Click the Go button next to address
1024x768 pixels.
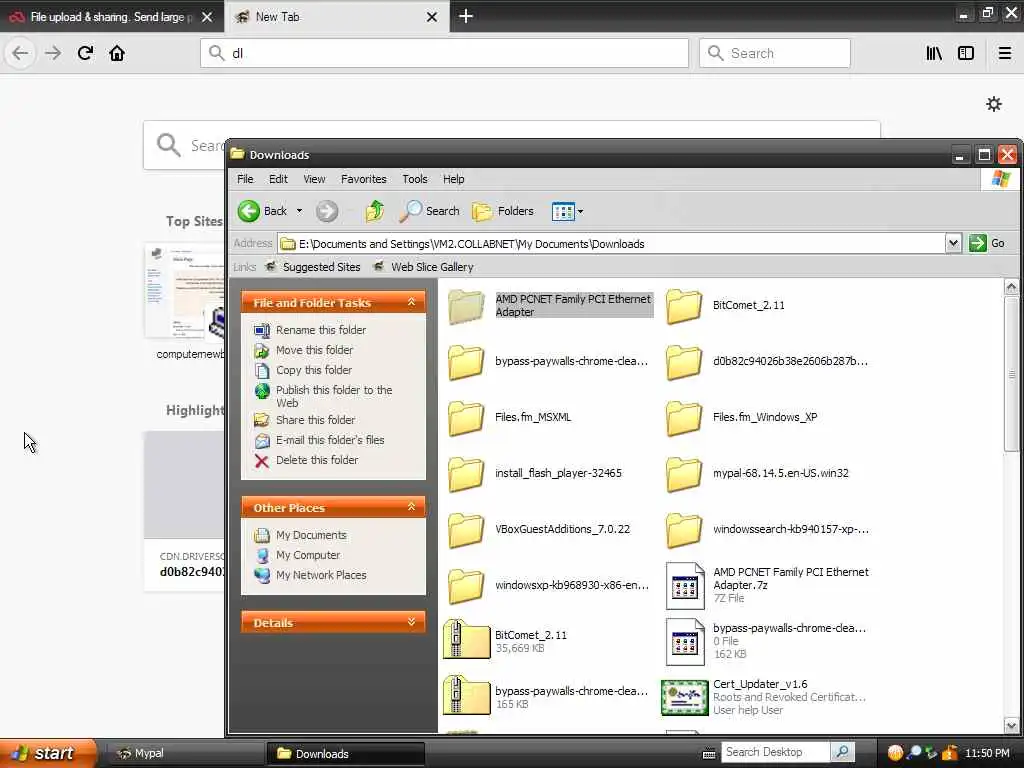pyautogui.click(x=987, y=244)
